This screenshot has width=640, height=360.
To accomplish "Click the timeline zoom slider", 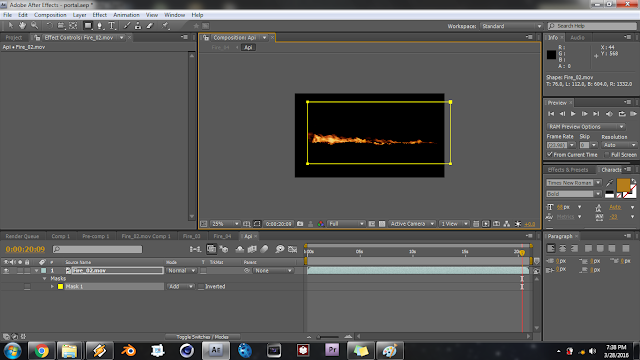I will point(329,337).
